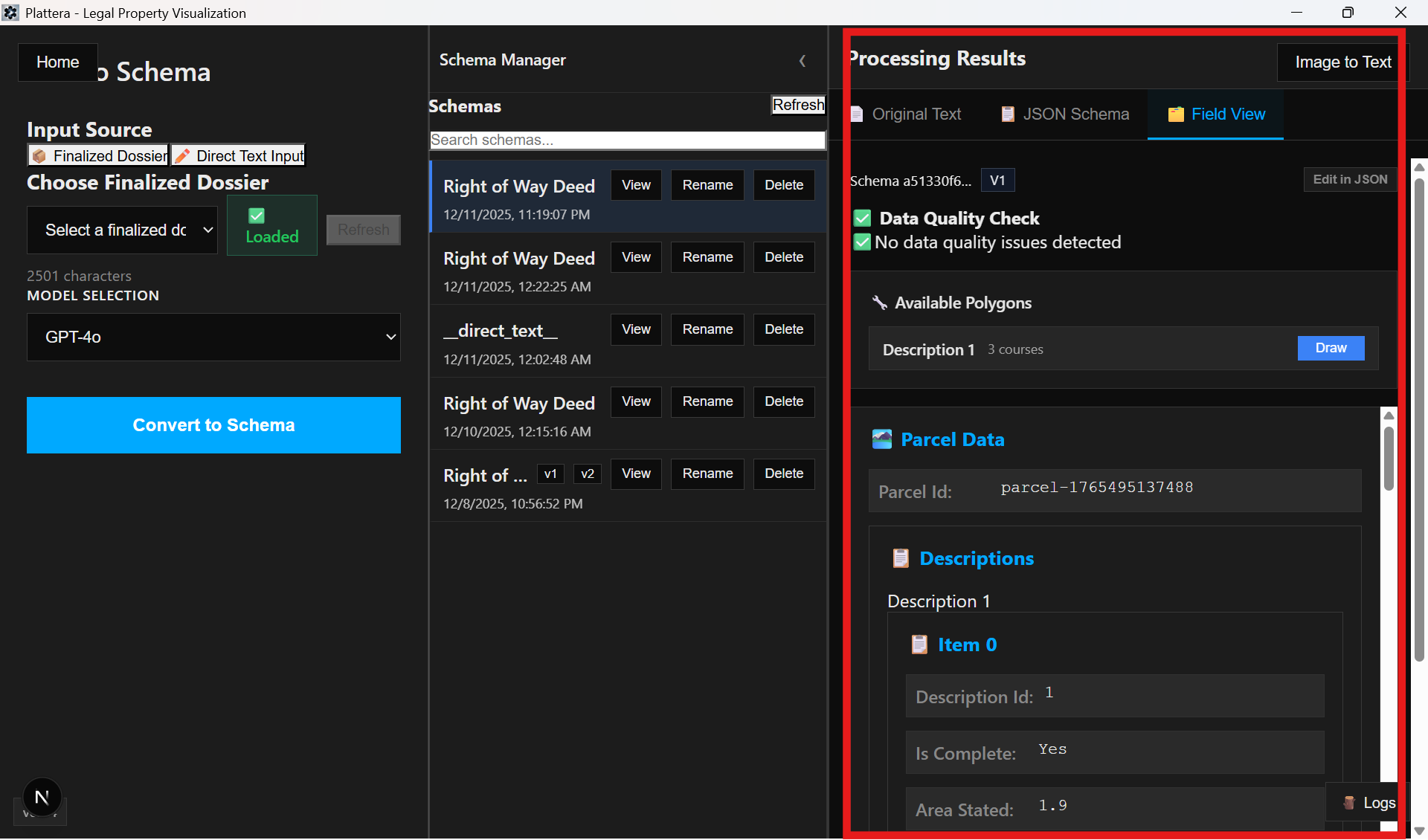Switch to the Original Text tab
Viewport: 1428px width, 840px height.
point(906,114)
